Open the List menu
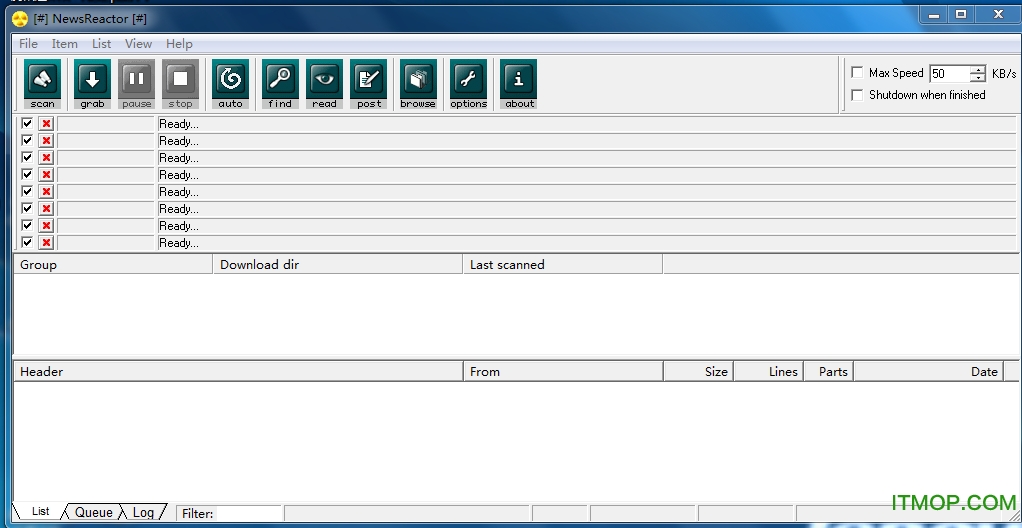 click(101, 44)
